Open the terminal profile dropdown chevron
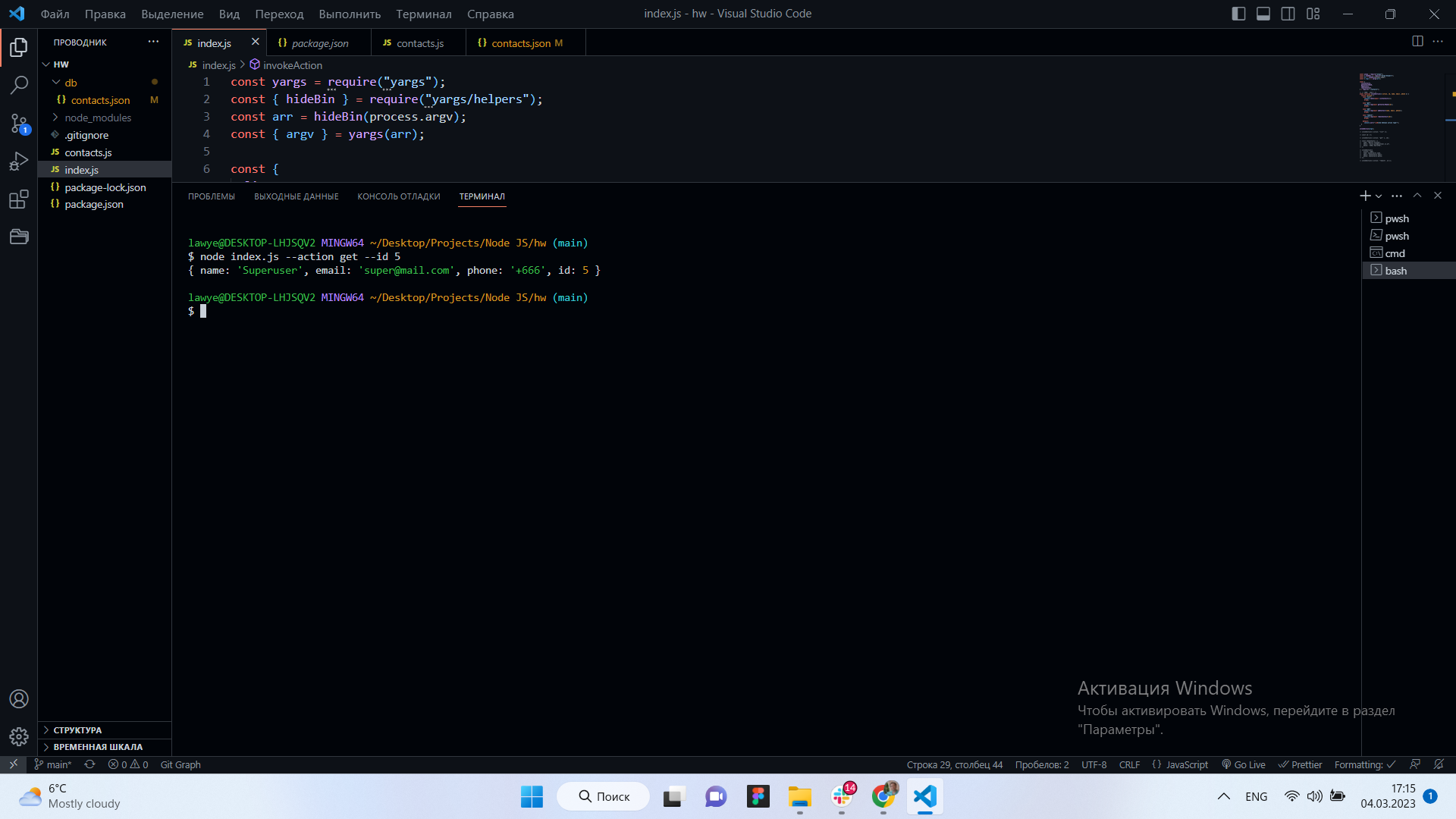Image resolution: width=1456 pixels, height=819 pixels. click(x=1378, y=196)
